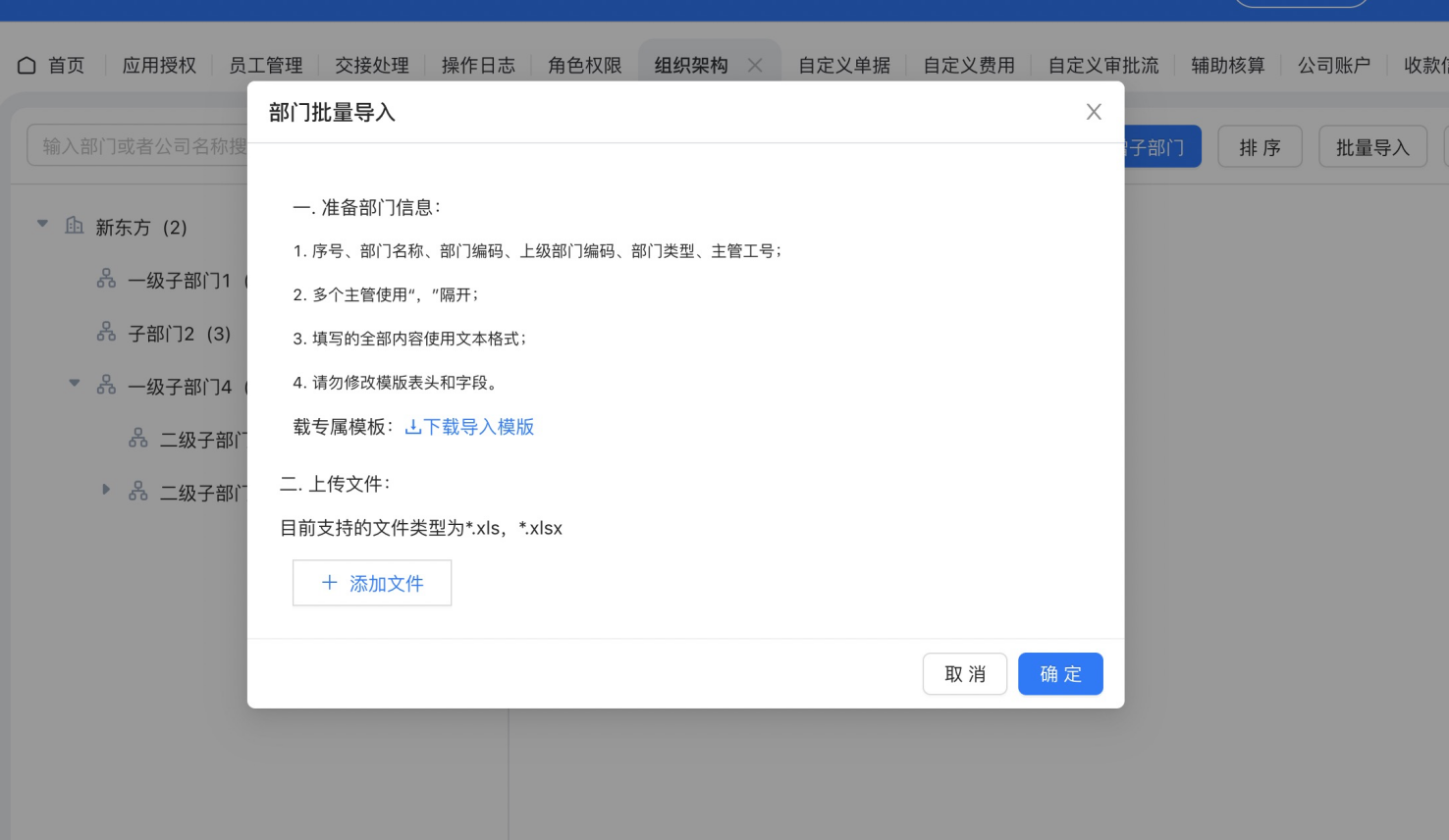The width and height of the screenshot is (1449, 840).
Task: Click the 取消 button
Action: (965, 674)
